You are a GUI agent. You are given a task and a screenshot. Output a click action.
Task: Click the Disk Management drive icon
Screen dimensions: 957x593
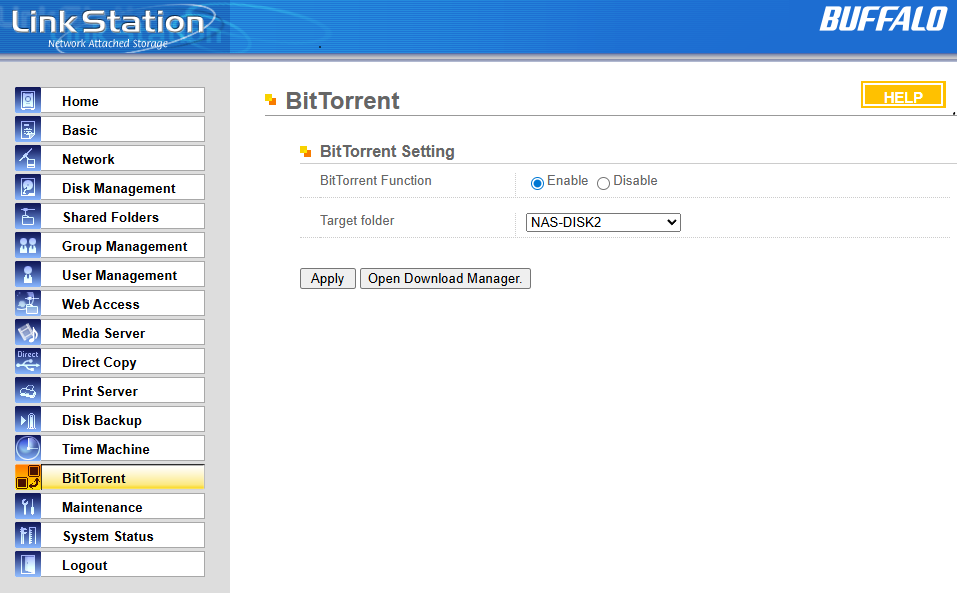click(28, 188)
